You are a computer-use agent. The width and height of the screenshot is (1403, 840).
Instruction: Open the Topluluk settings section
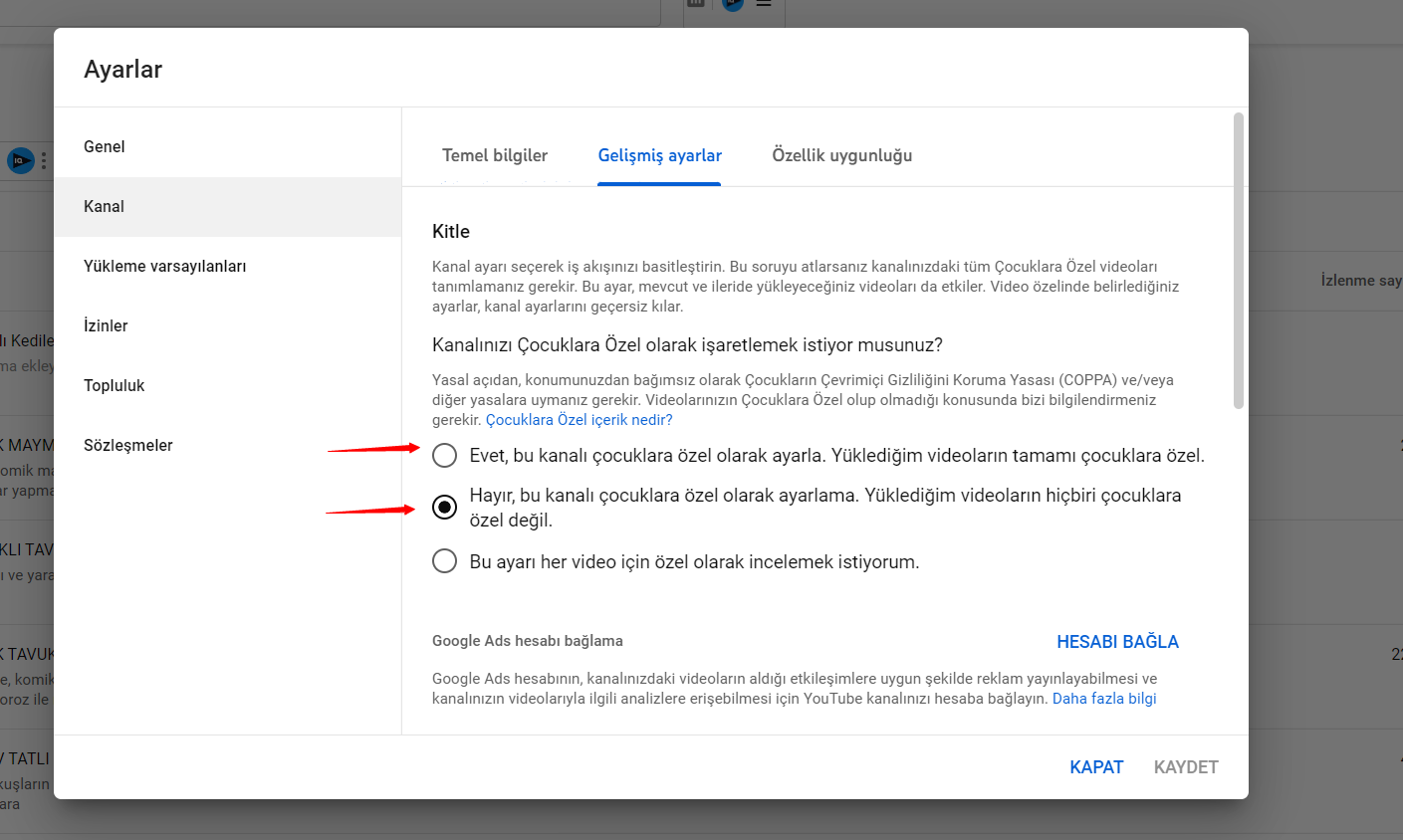[227, 386]
